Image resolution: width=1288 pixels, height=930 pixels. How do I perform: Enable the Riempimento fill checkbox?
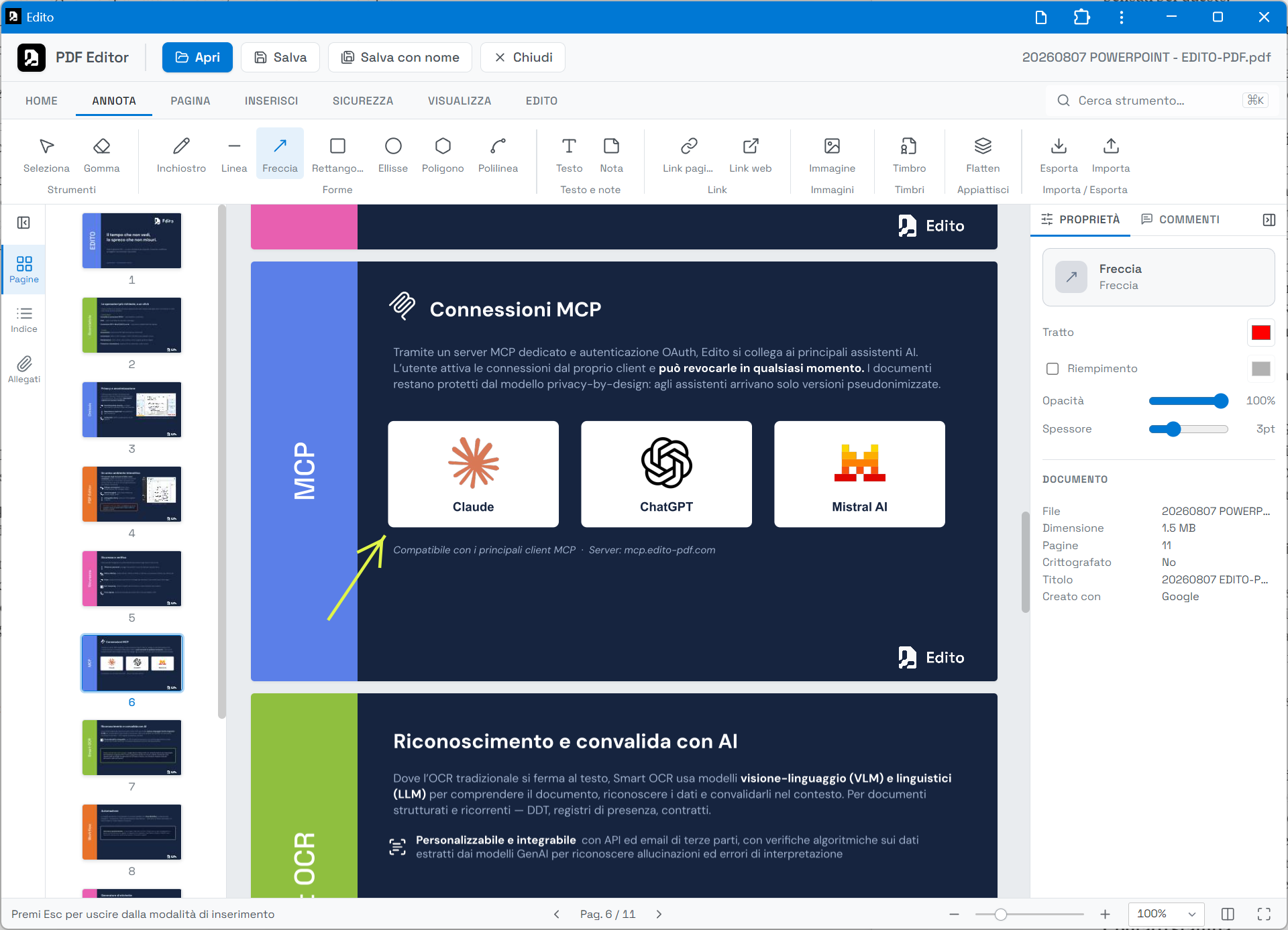(1053, 369)
